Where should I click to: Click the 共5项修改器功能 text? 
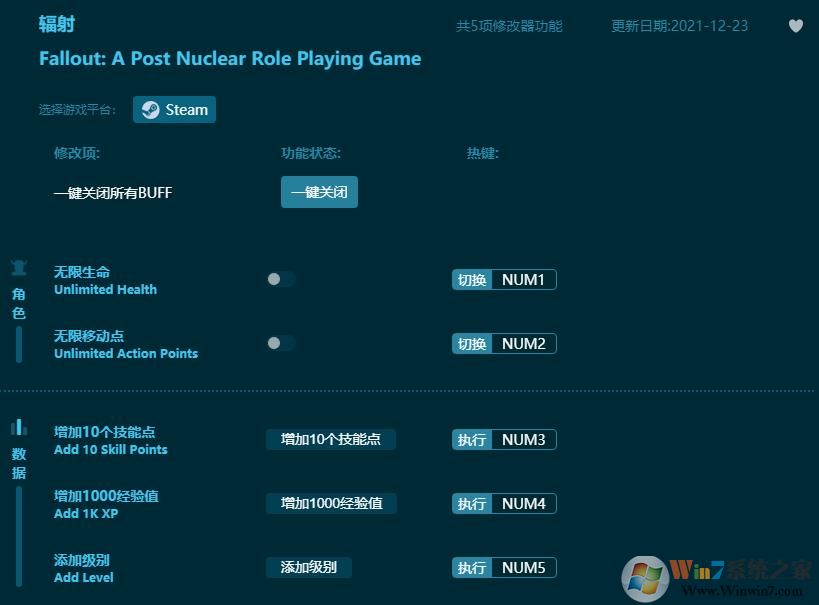509,26
